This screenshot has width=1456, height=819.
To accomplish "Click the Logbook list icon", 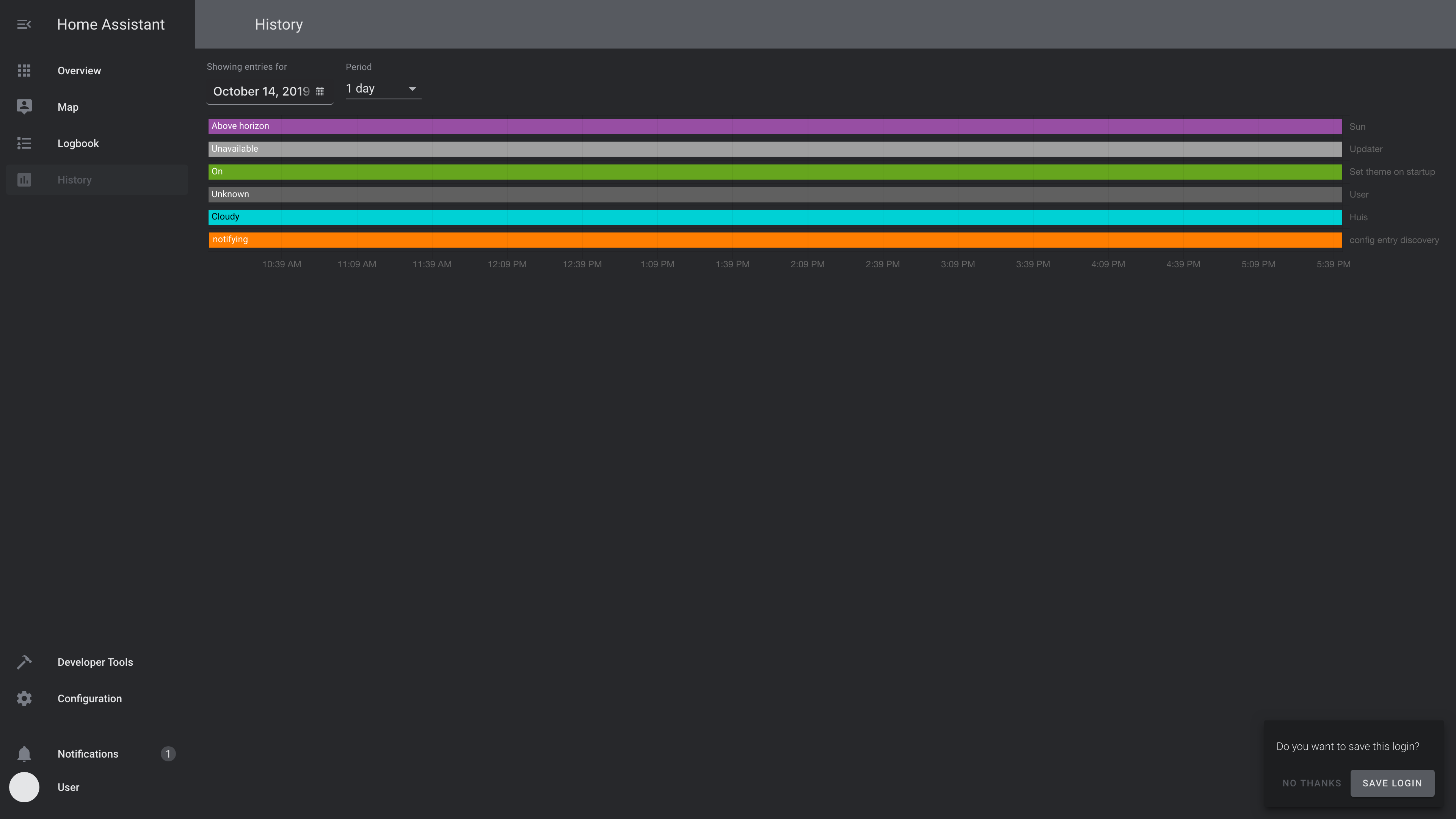I will pos(24,144).
